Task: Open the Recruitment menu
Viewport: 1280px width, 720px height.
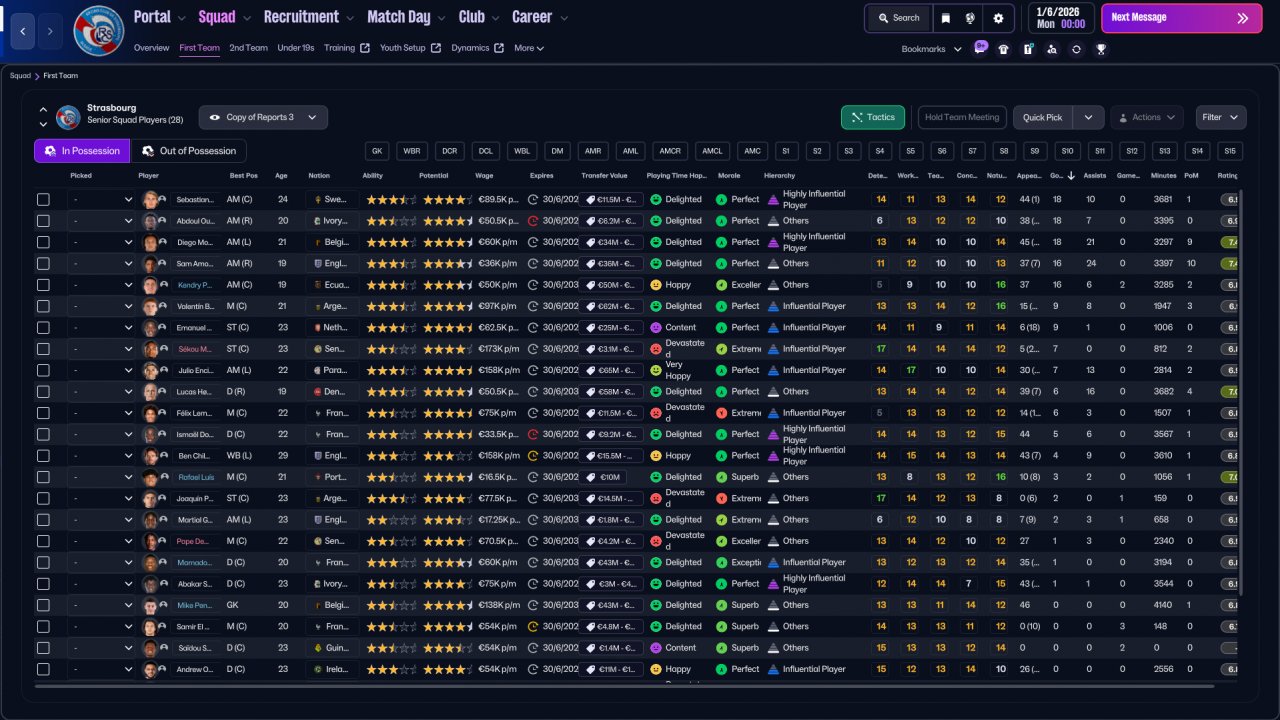Action: tap(307, 17)
